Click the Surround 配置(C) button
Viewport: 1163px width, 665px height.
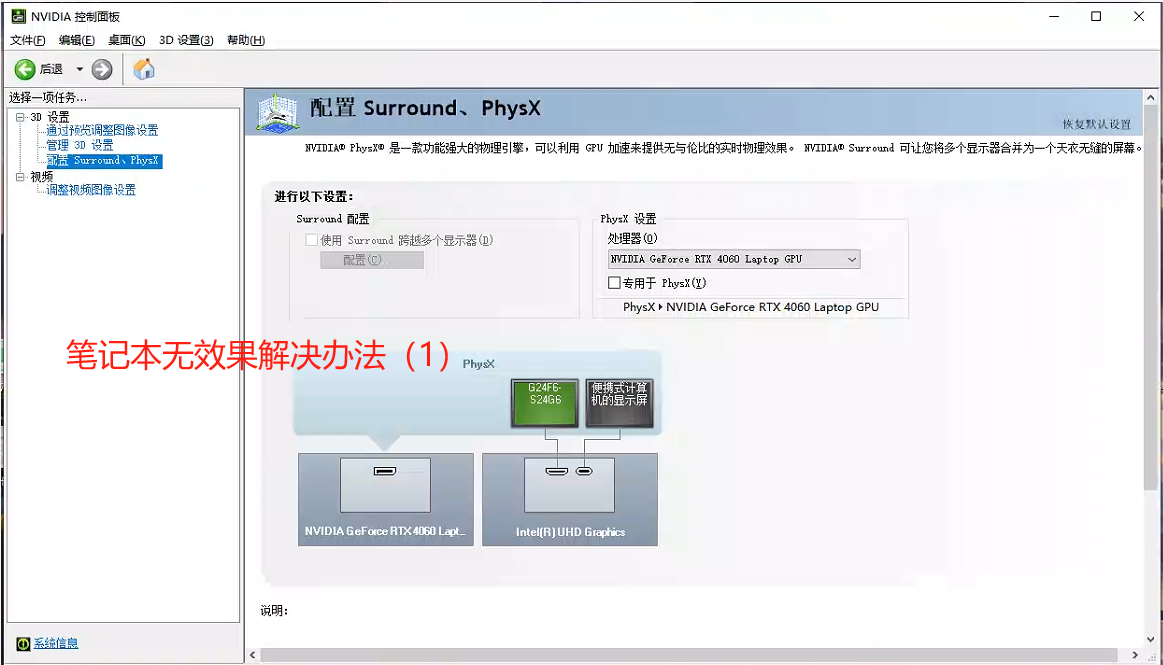tap(372, 260)
